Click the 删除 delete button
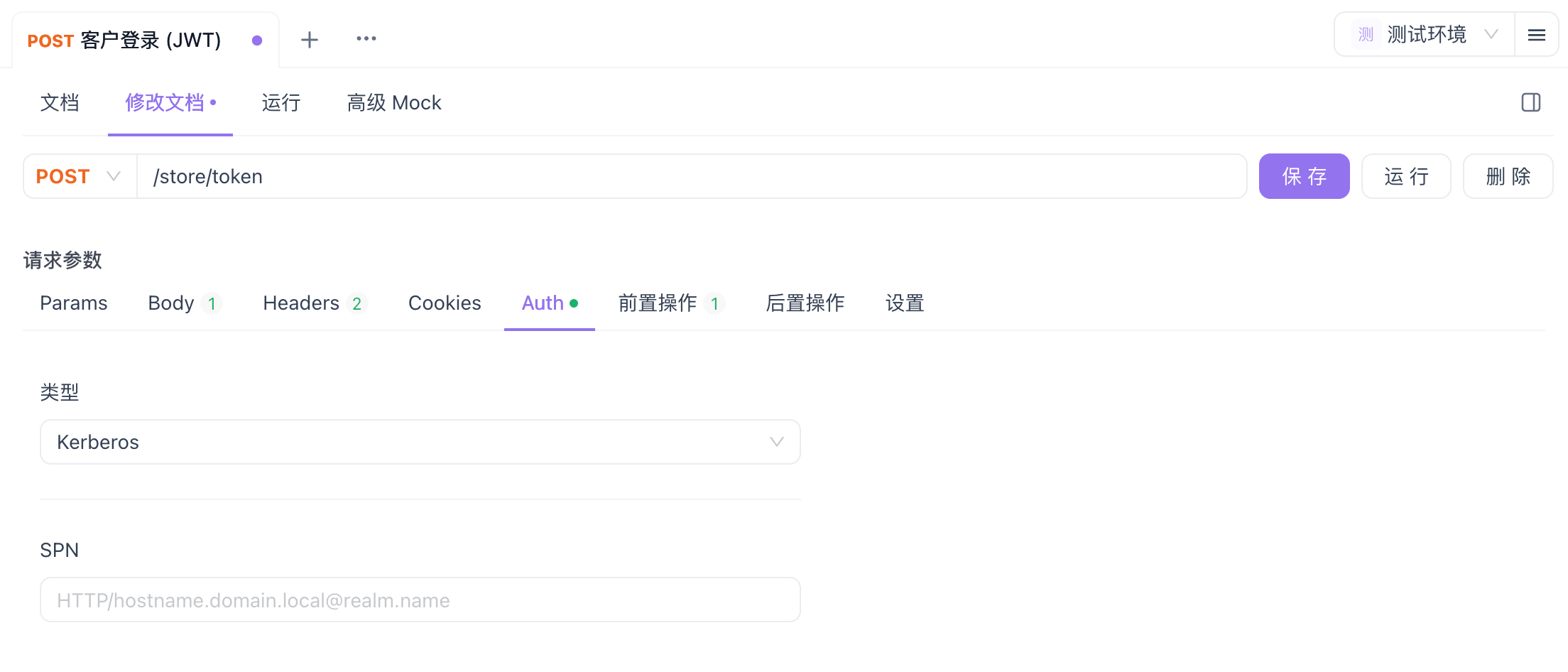The height and width of the screenshot is (672, 1568). (1506, 175)
